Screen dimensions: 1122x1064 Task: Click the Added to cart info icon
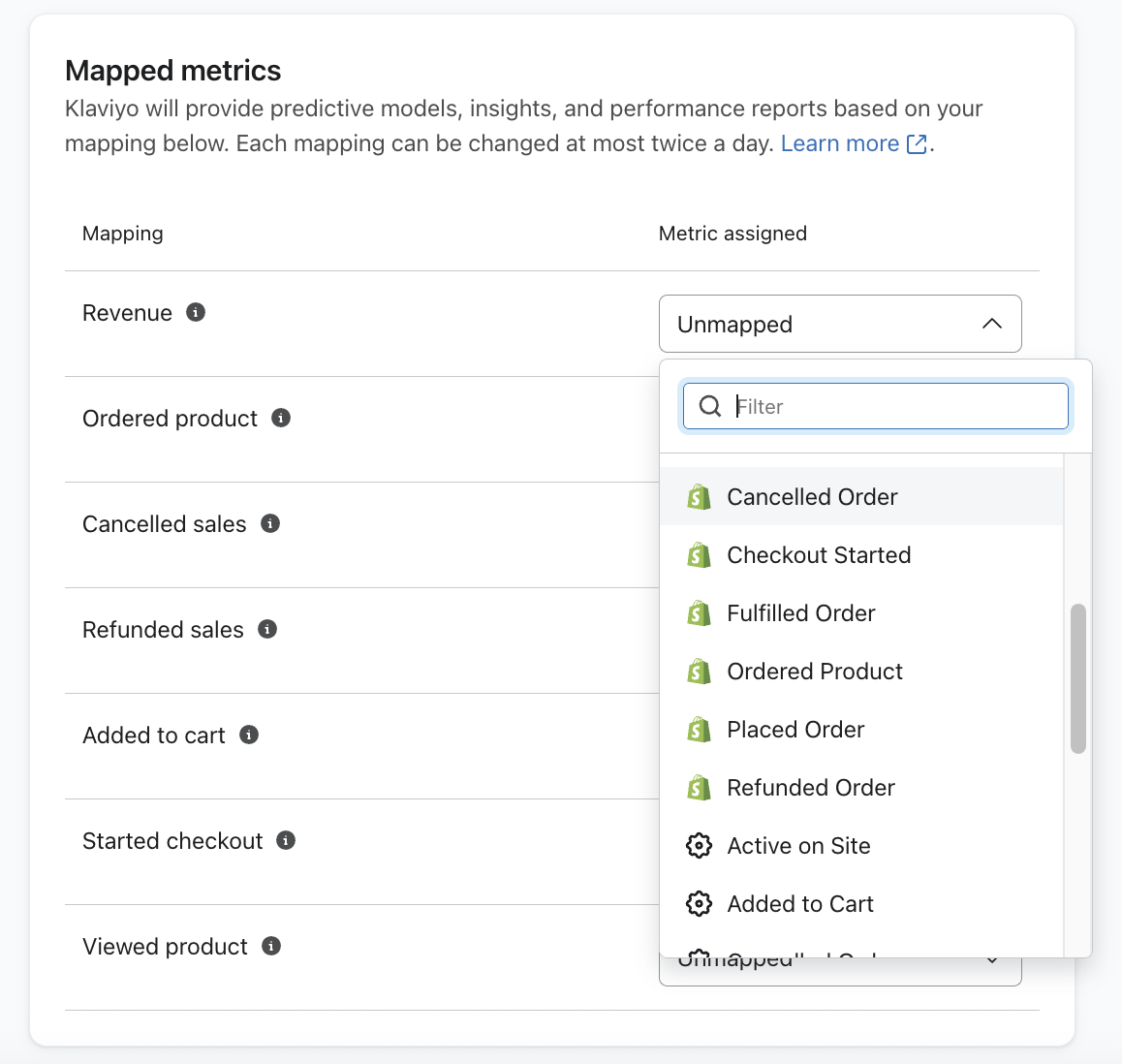point(249,735)
